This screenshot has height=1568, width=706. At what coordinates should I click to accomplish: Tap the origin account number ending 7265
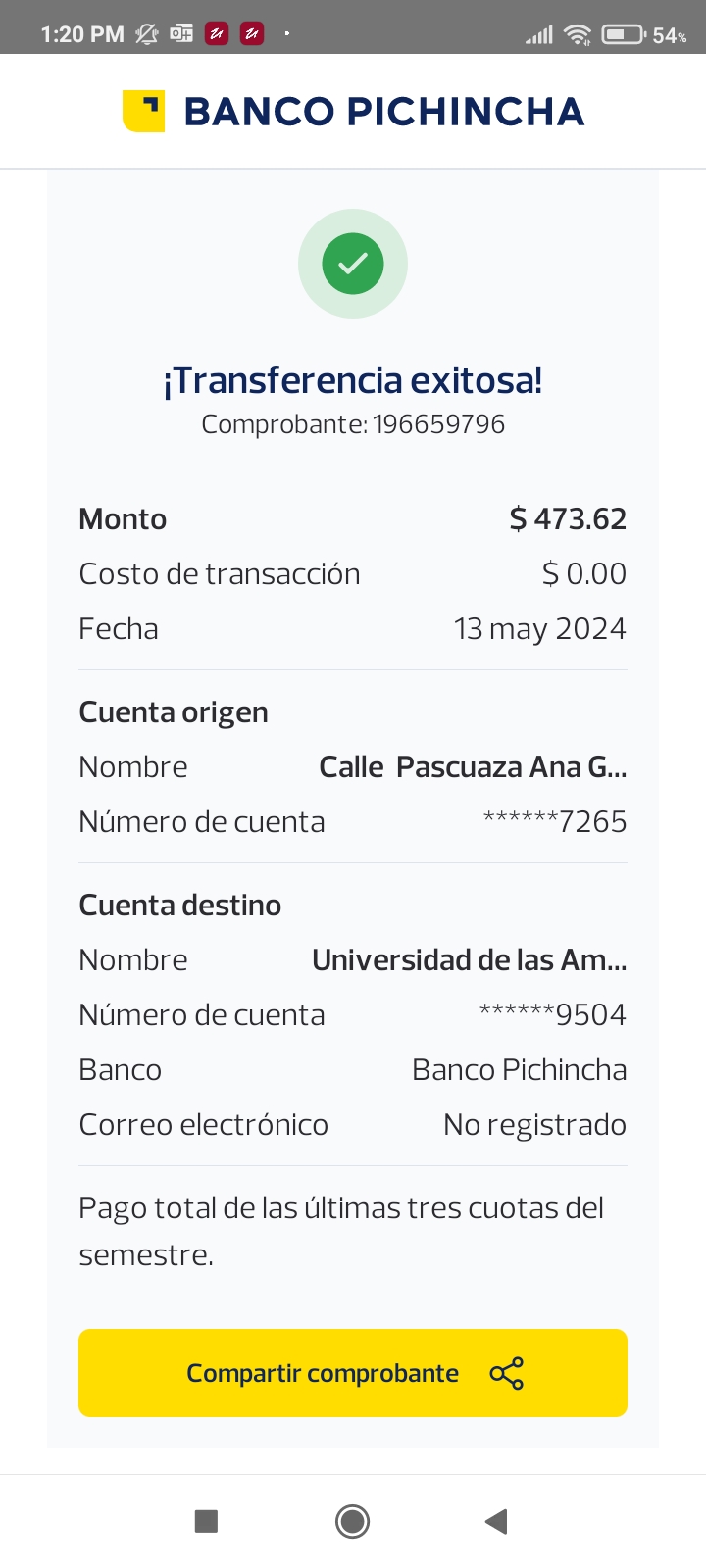tap(555, 821)
